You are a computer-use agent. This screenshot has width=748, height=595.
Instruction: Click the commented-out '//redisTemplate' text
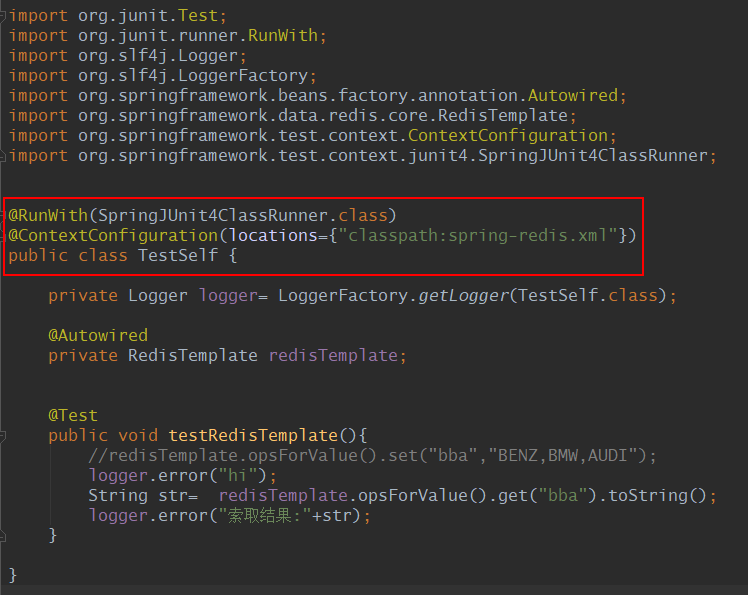(163, 455)
